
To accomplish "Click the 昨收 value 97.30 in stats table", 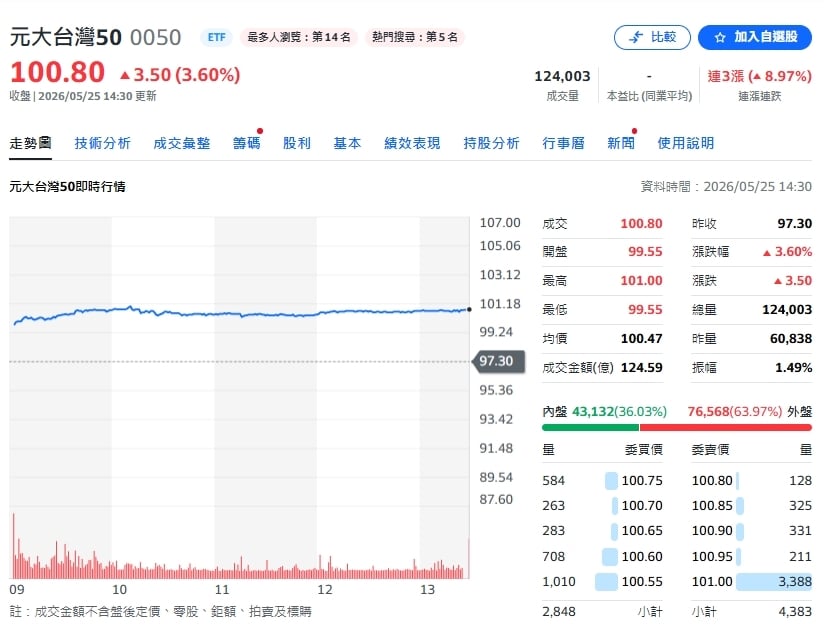I will tap(795, 224).
